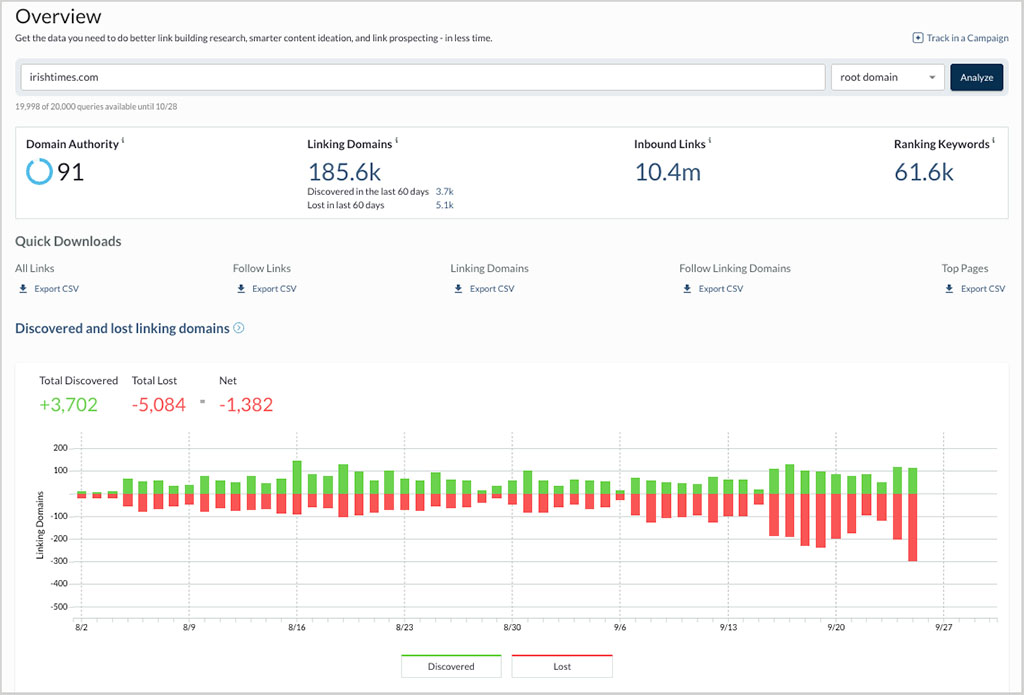Viewport: 1024px width, 695px height.
Task: Click the +3,702 Total Discovered value
Action: 69,405
